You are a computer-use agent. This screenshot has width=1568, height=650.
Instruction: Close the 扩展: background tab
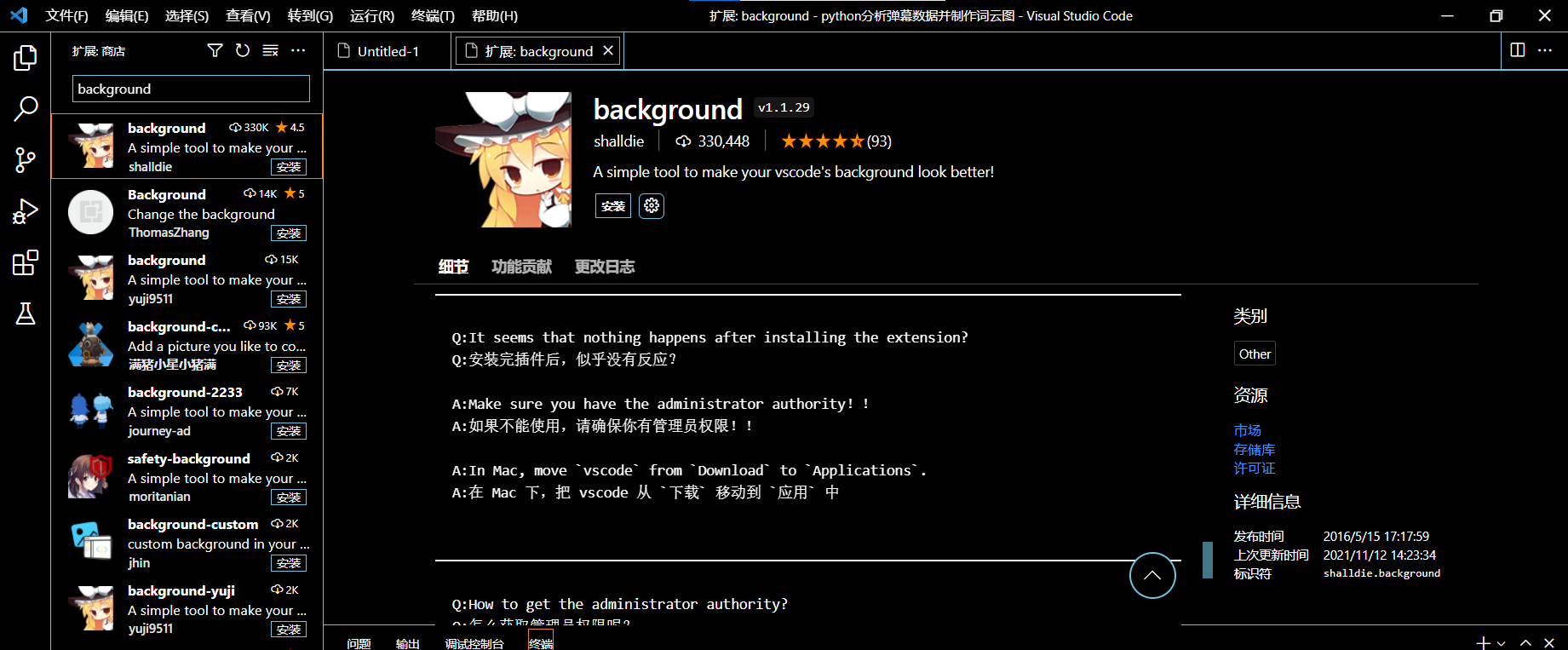(x=608, y=51)
